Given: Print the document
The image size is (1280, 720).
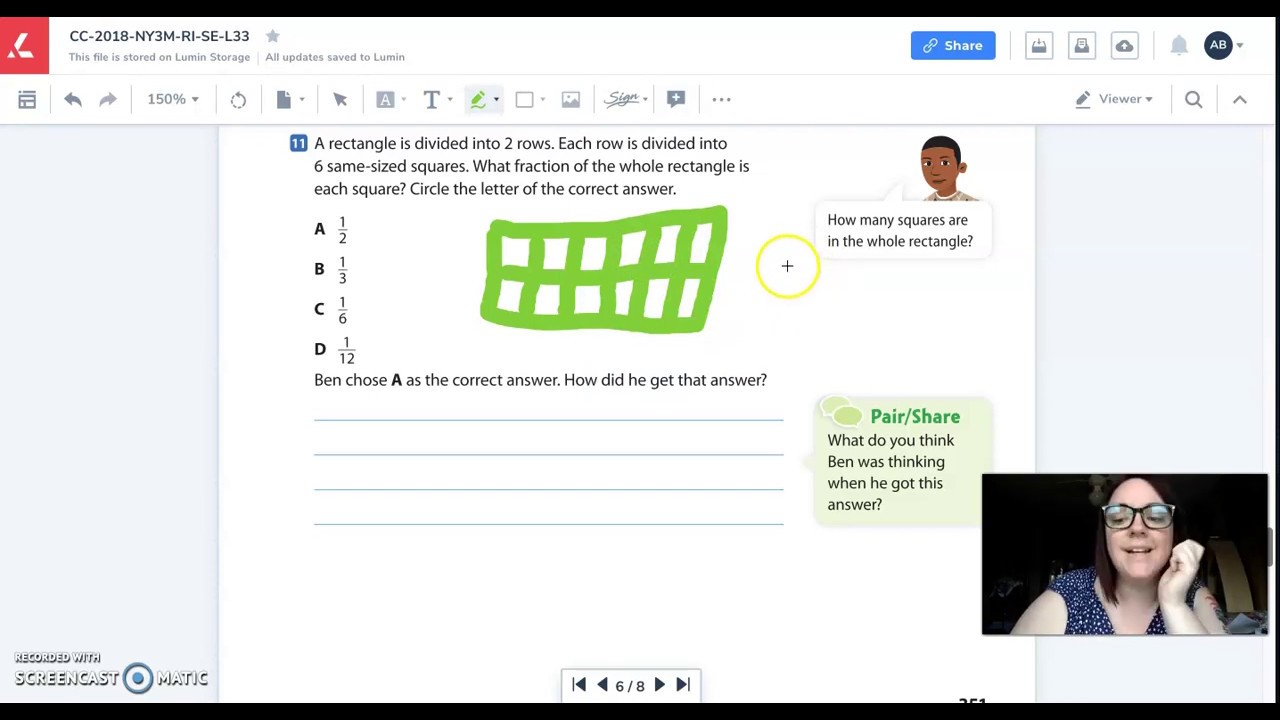Looking at the screenshot, I should (x=1081, y=45).
